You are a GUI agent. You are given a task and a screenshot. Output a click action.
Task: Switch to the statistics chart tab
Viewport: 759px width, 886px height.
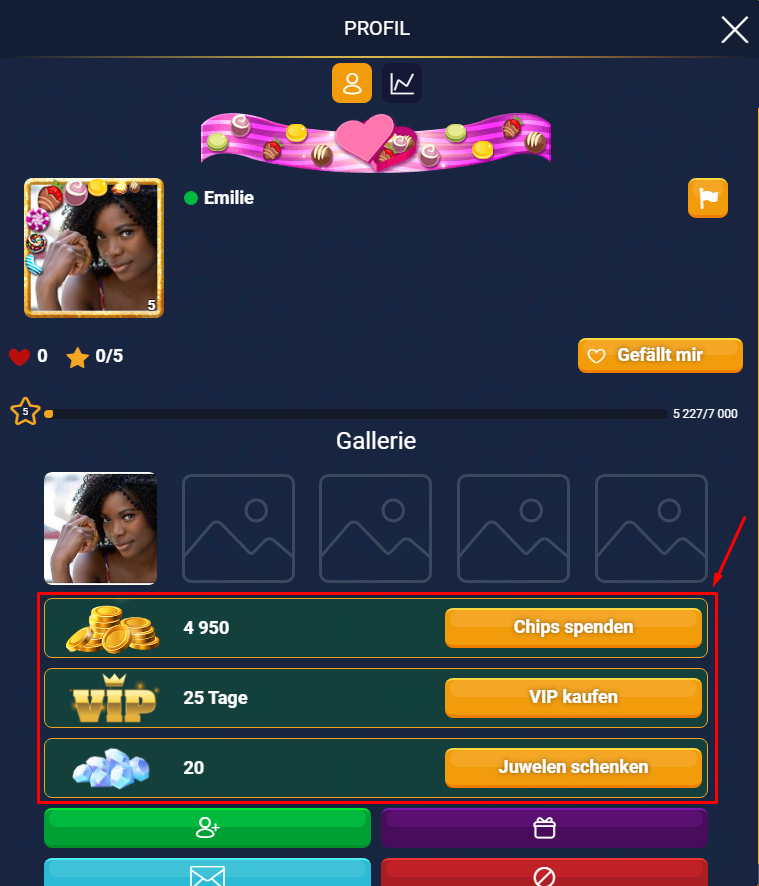pyautogui.click(x=402, y=83)
